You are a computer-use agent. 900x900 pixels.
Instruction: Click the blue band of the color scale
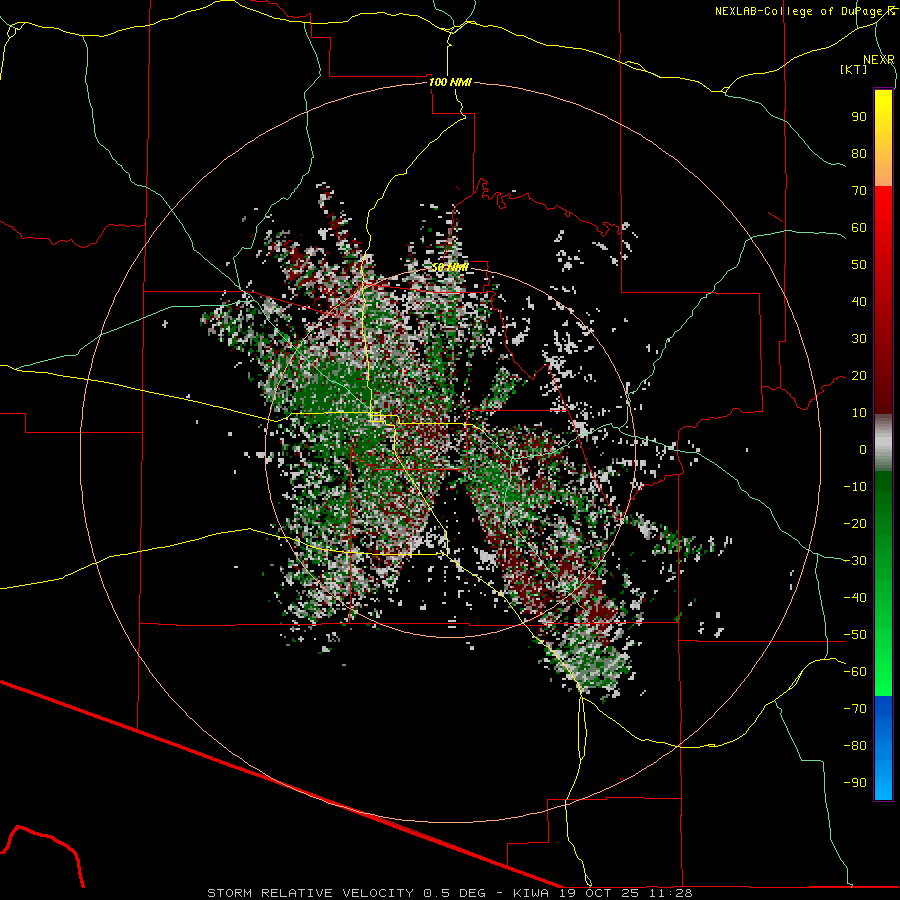click(883, 748)
